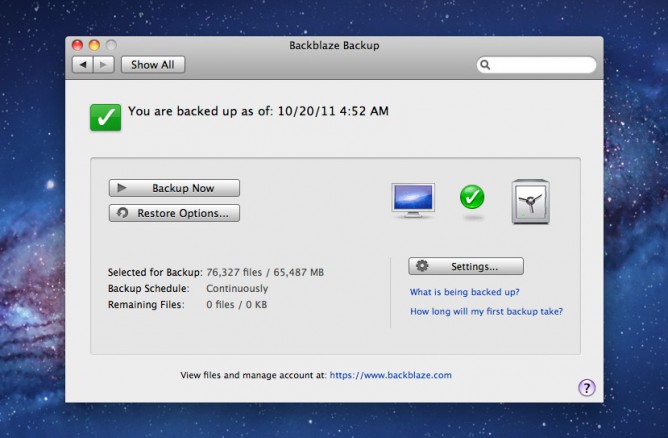Start a backup with Backup Now
The height and width of the screenshot is (438, 668).
[175, 188]
